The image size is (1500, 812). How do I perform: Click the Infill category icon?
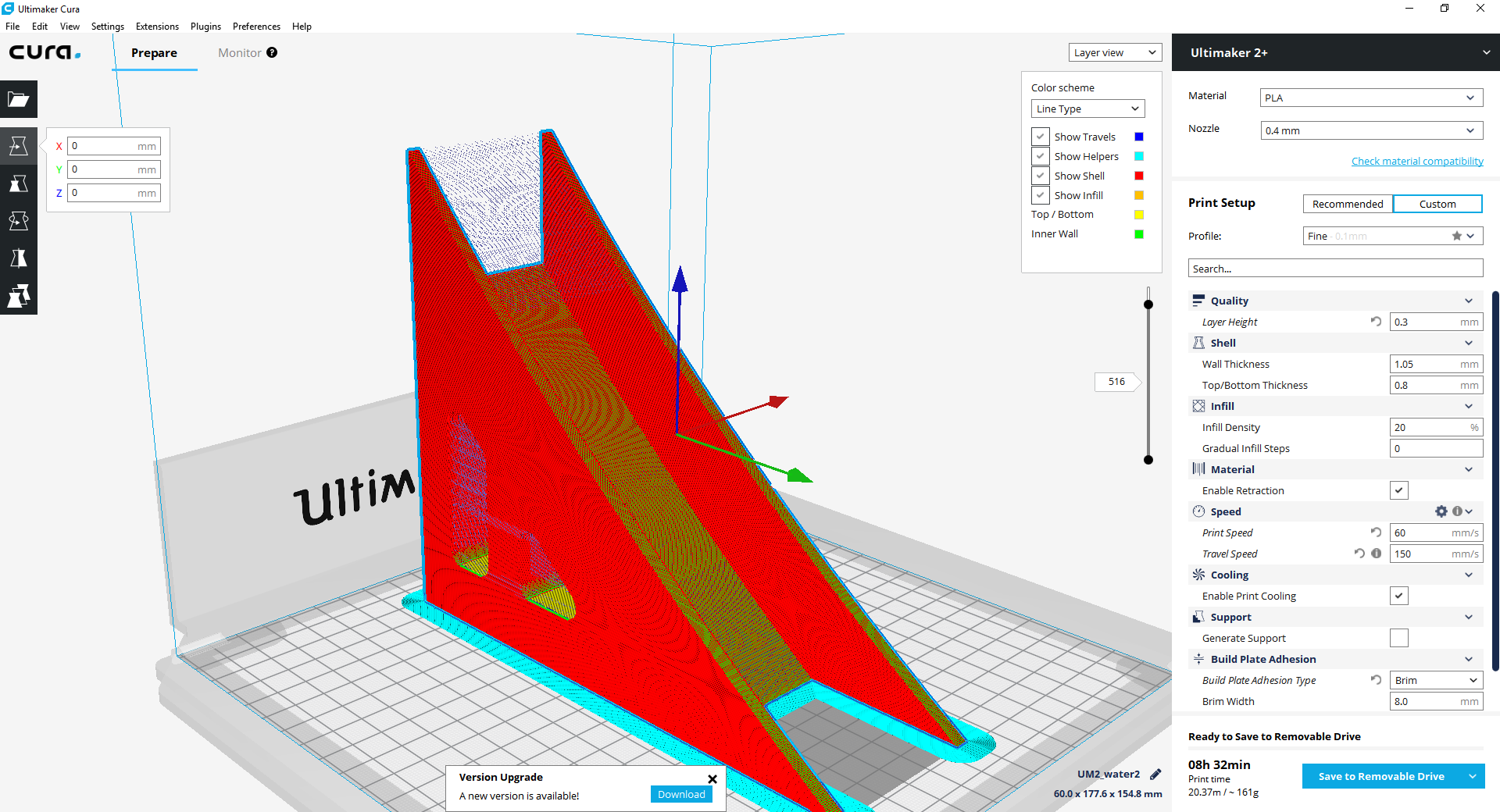(1198, 406)
